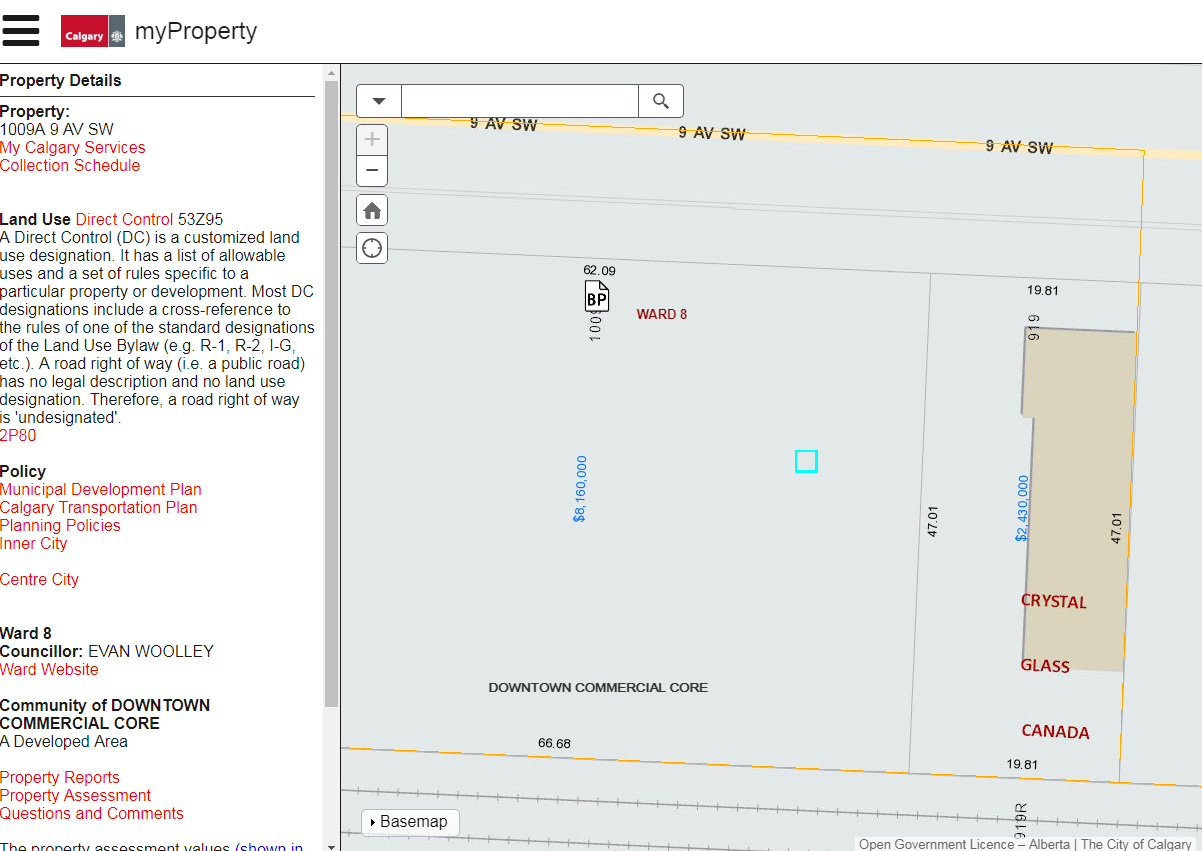Zoom out on the map
This screenshot has height=851, width=1202.
pos(372,171)
